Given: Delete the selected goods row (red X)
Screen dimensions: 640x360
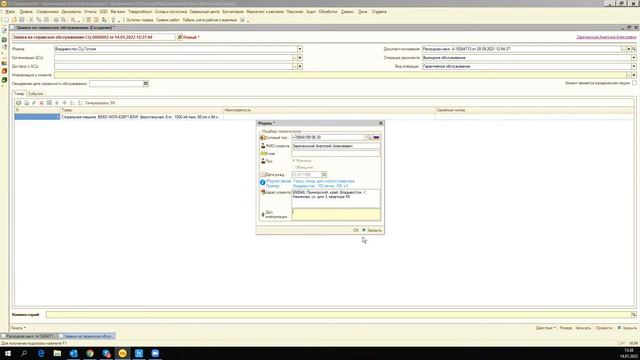Looking at the screenshot, I should coord(41,103).
